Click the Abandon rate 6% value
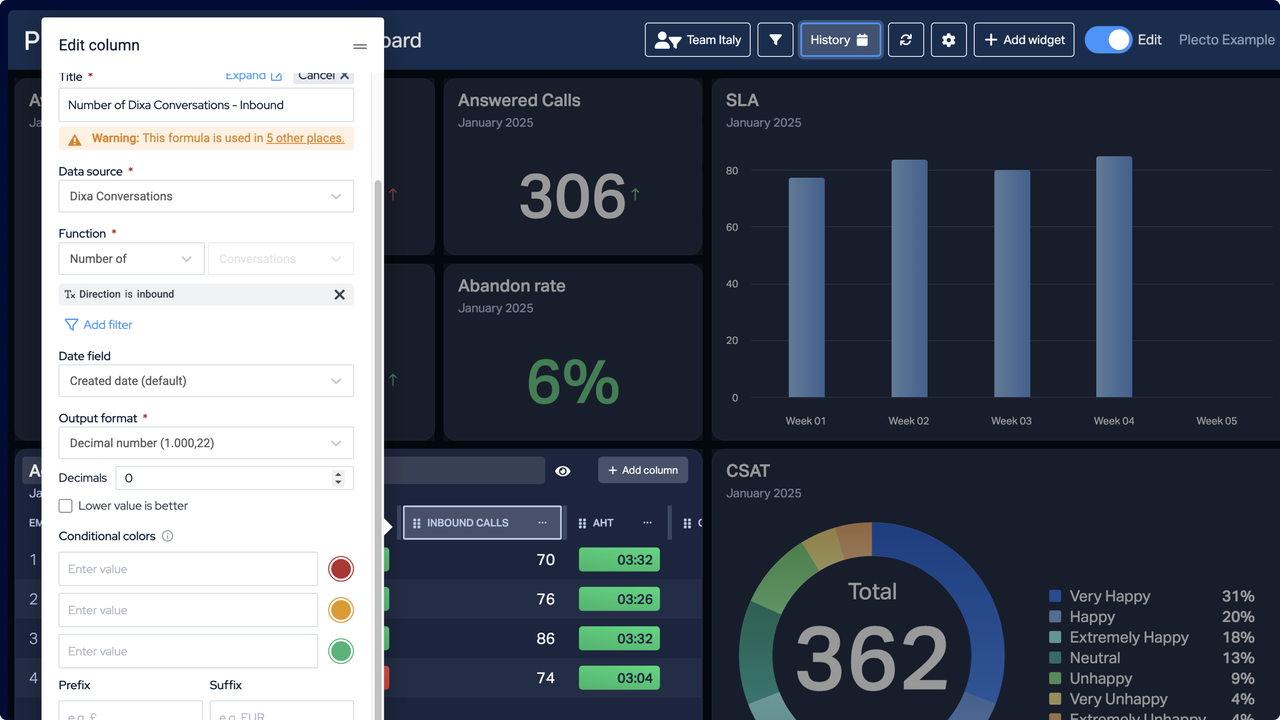This screenshot has height=720, width=1280. point(573,382)
